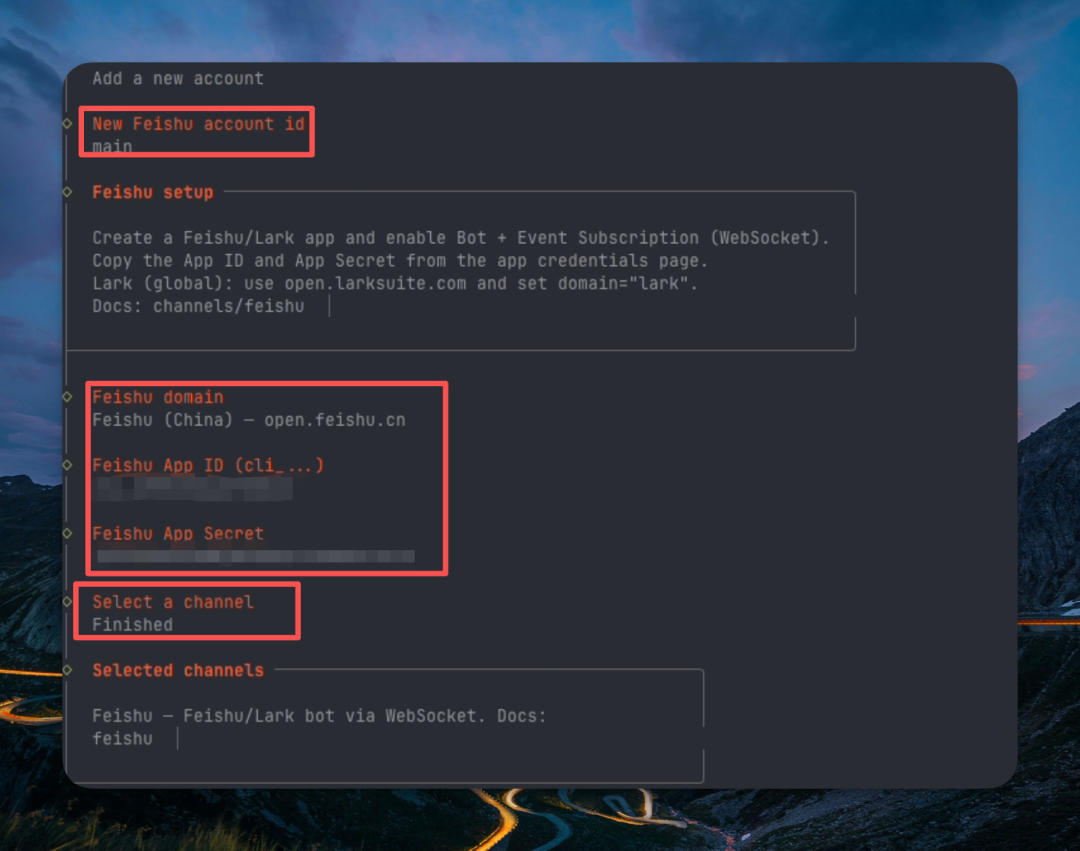Click the lowercase 'feishu' docs text

(x=123, y=739)
